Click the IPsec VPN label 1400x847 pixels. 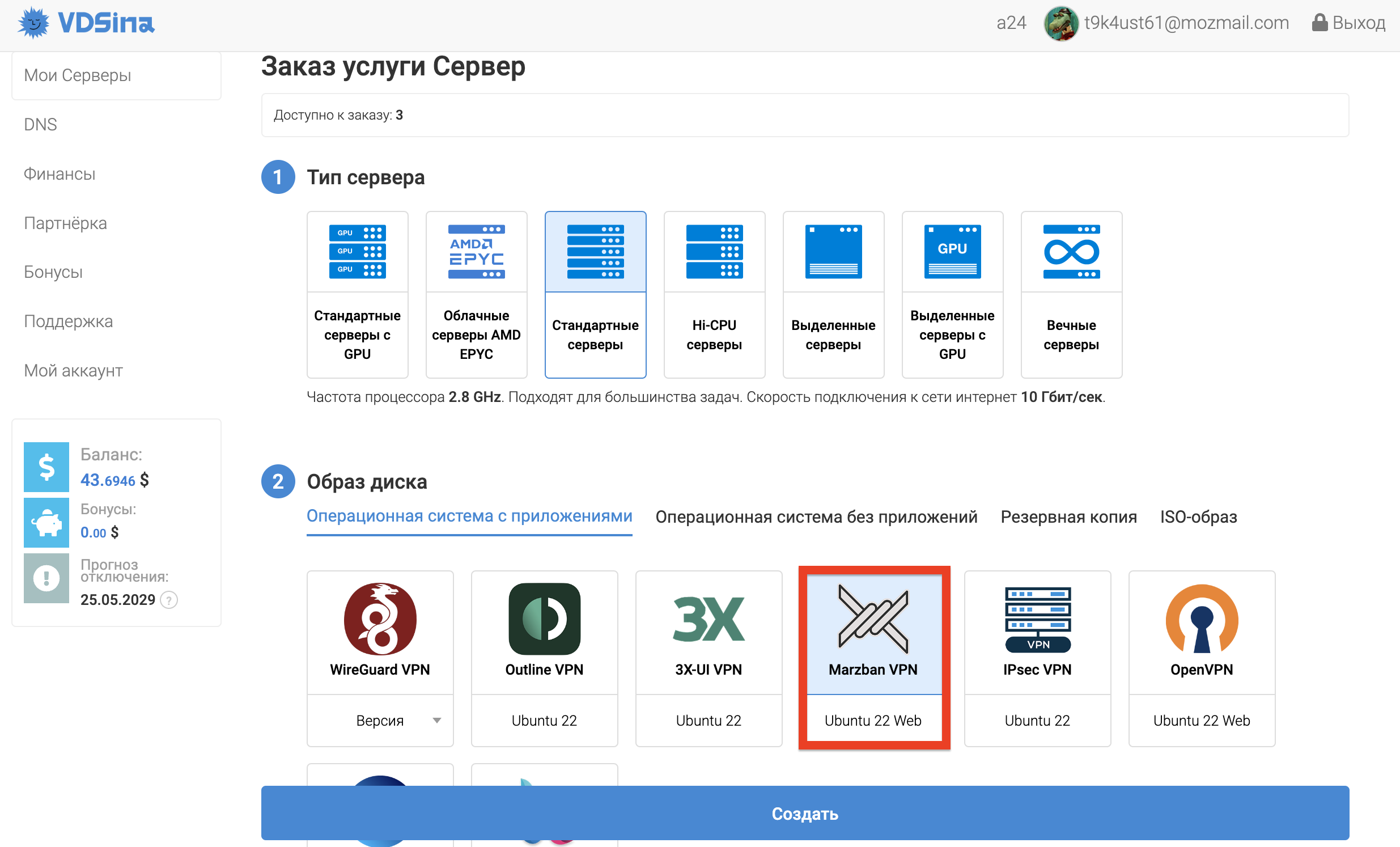tap(1037, 670)
